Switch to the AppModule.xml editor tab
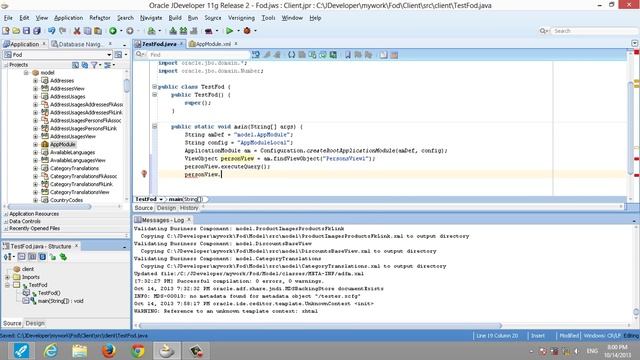 [213, 44]
